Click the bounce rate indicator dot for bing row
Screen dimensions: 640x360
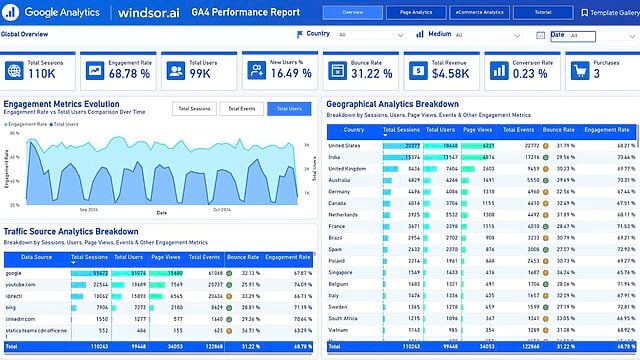point(229,308)
